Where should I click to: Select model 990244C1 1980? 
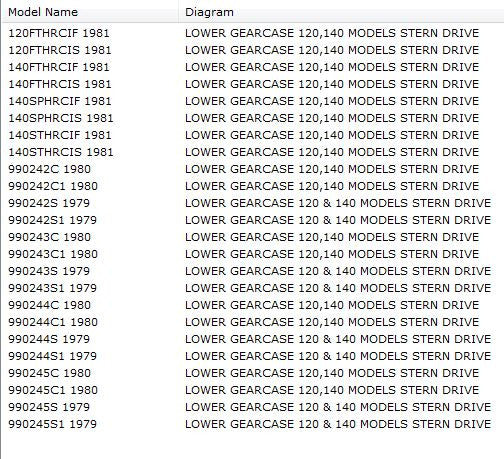coord(53,322)
